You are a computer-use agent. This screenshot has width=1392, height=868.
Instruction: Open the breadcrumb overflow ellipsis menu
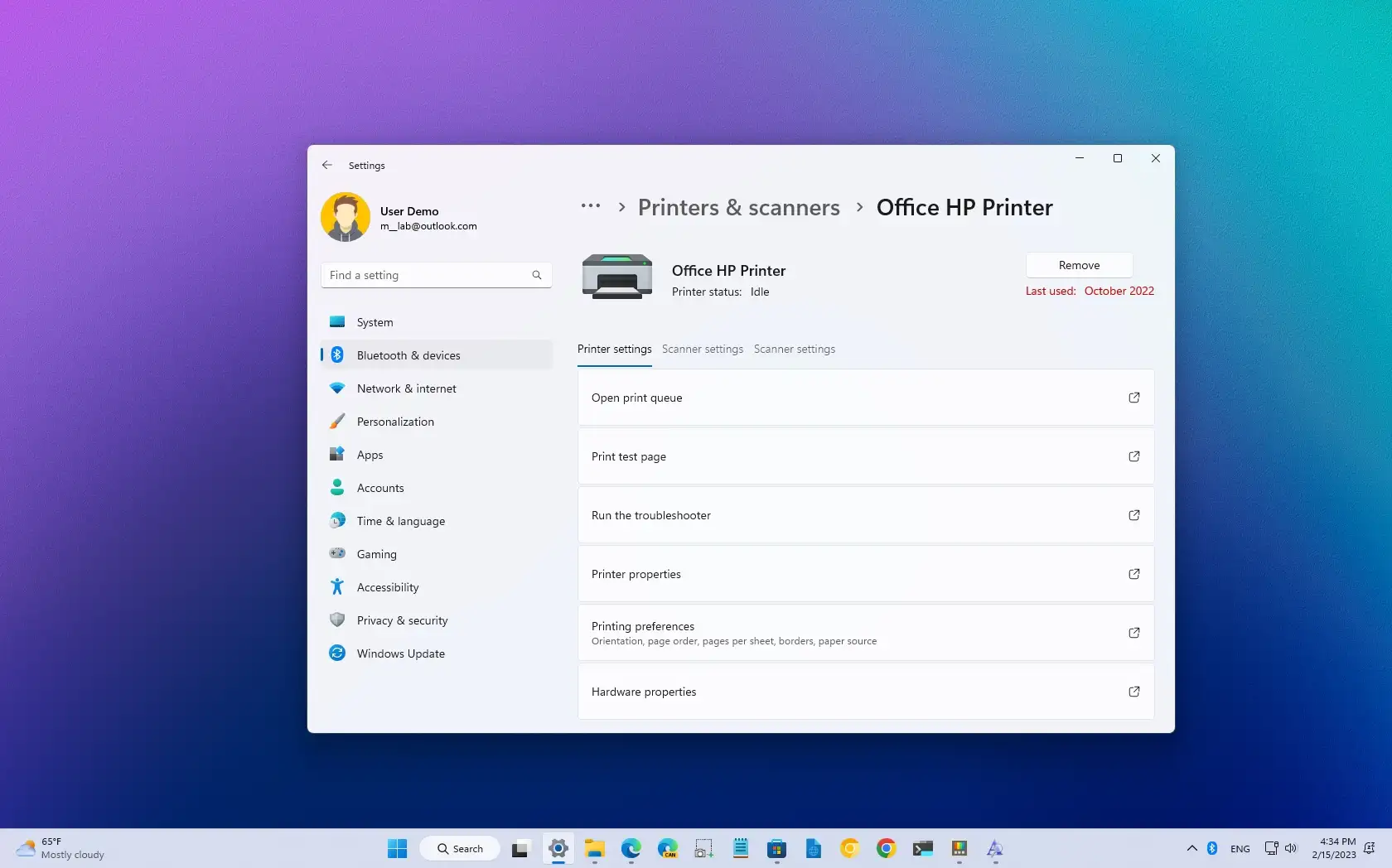pyautogui.click(x=590, y=207)
